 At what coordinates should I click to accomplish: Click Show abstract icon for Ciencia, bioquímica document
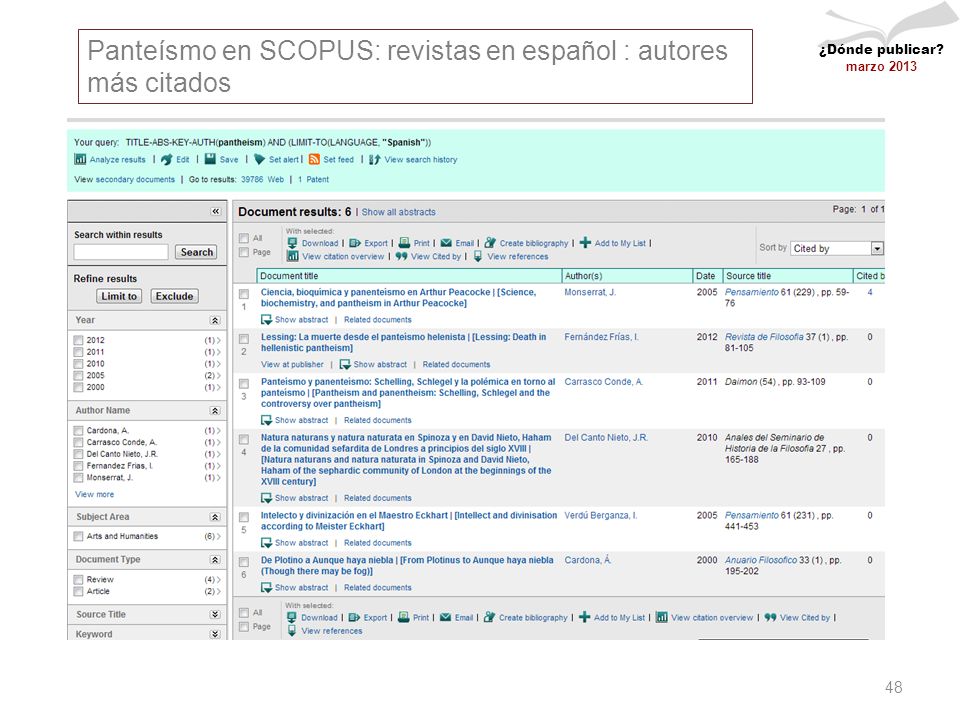[266, 320]
